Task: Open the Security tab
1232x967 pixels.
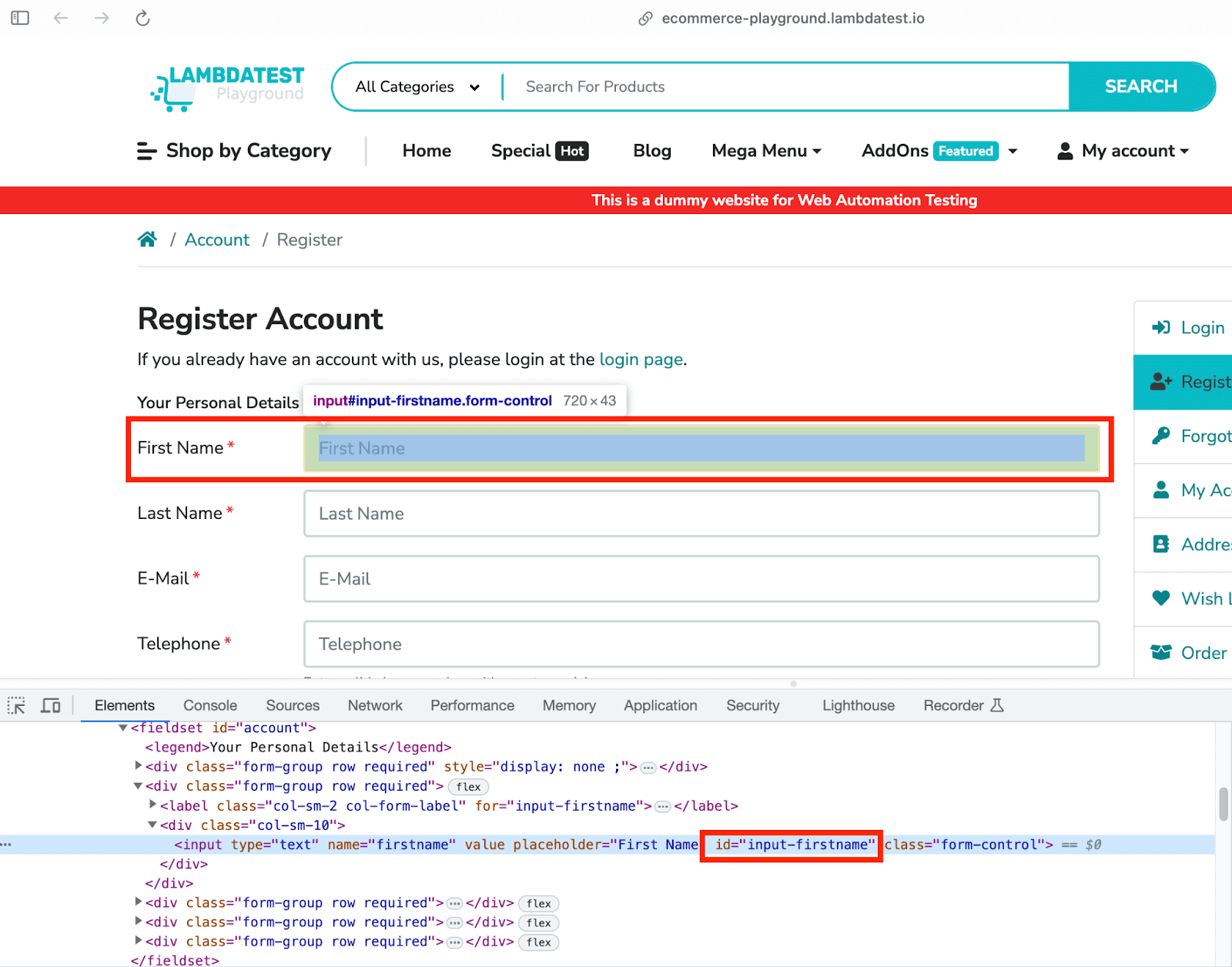Action: pos(753,705)
